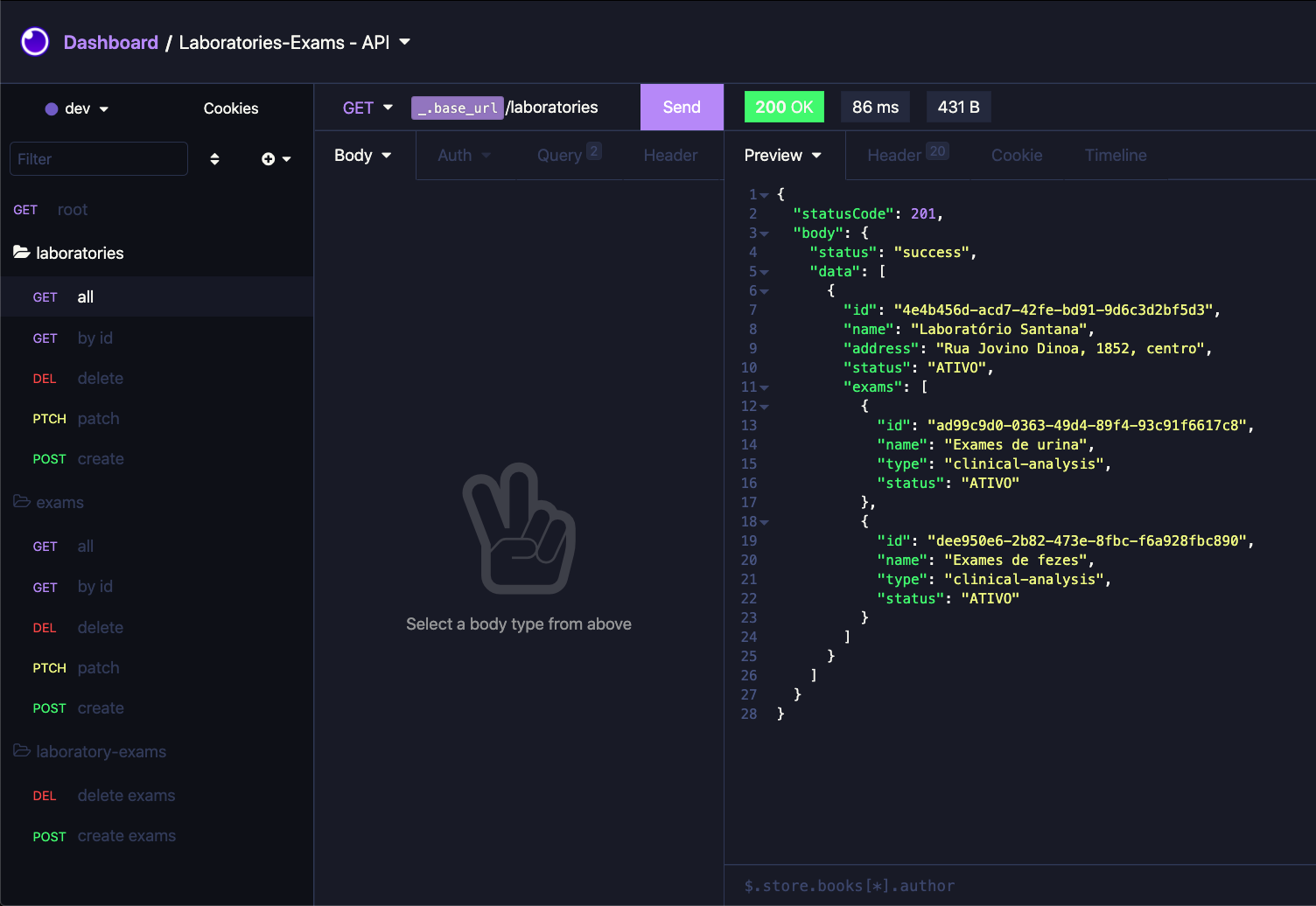
Task: Focus the JSONPath response filter field
Action: pos(1020,886)
